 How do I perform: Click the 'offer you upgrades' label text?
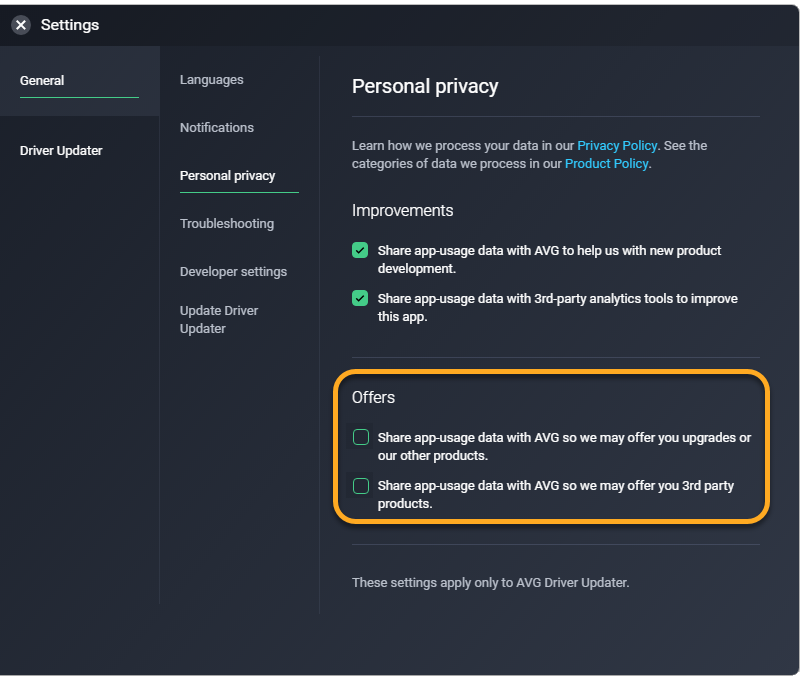click(564, 446)
